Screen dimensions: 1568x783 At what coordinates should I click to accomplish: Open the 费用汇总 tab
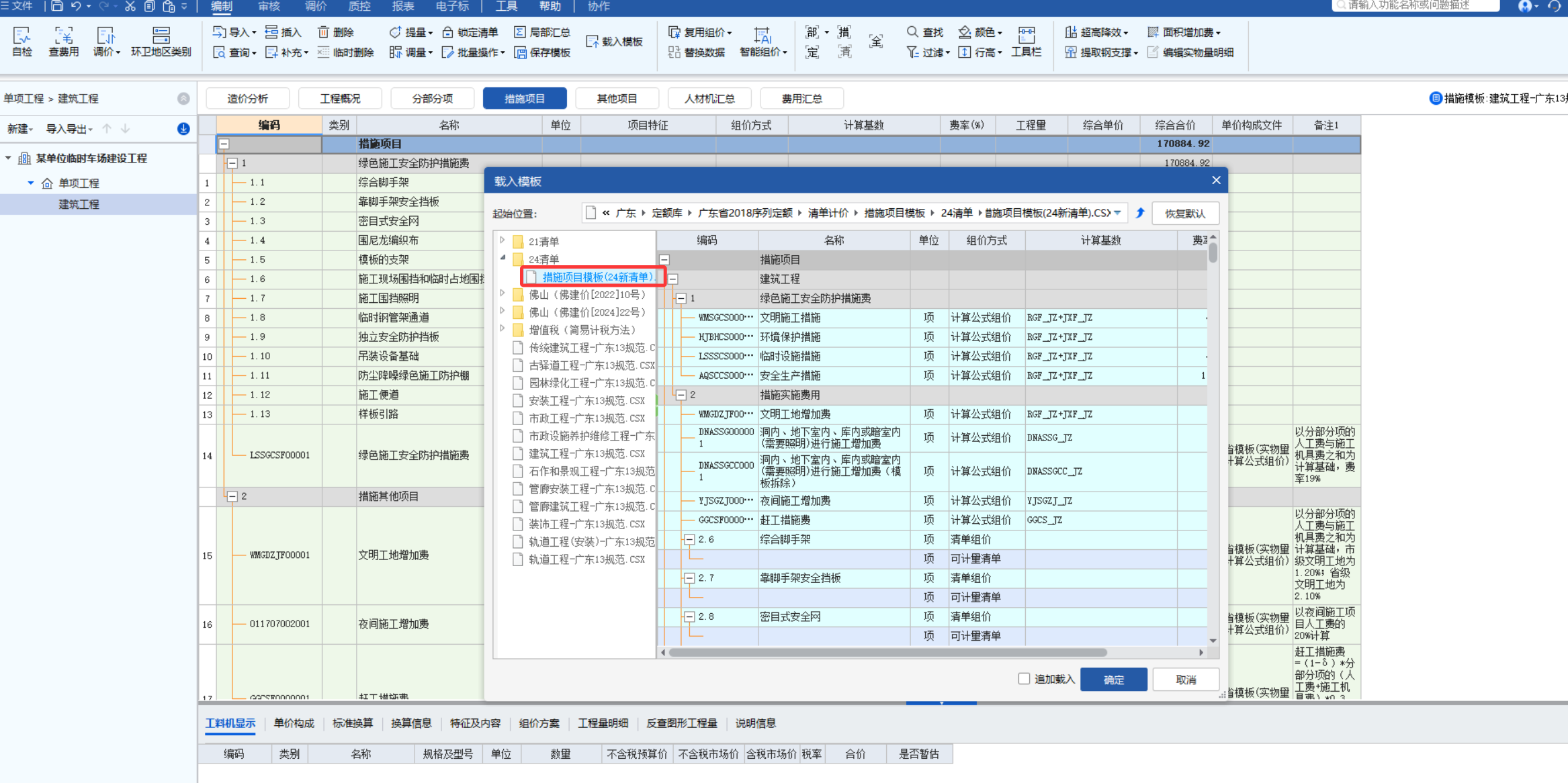801,99
